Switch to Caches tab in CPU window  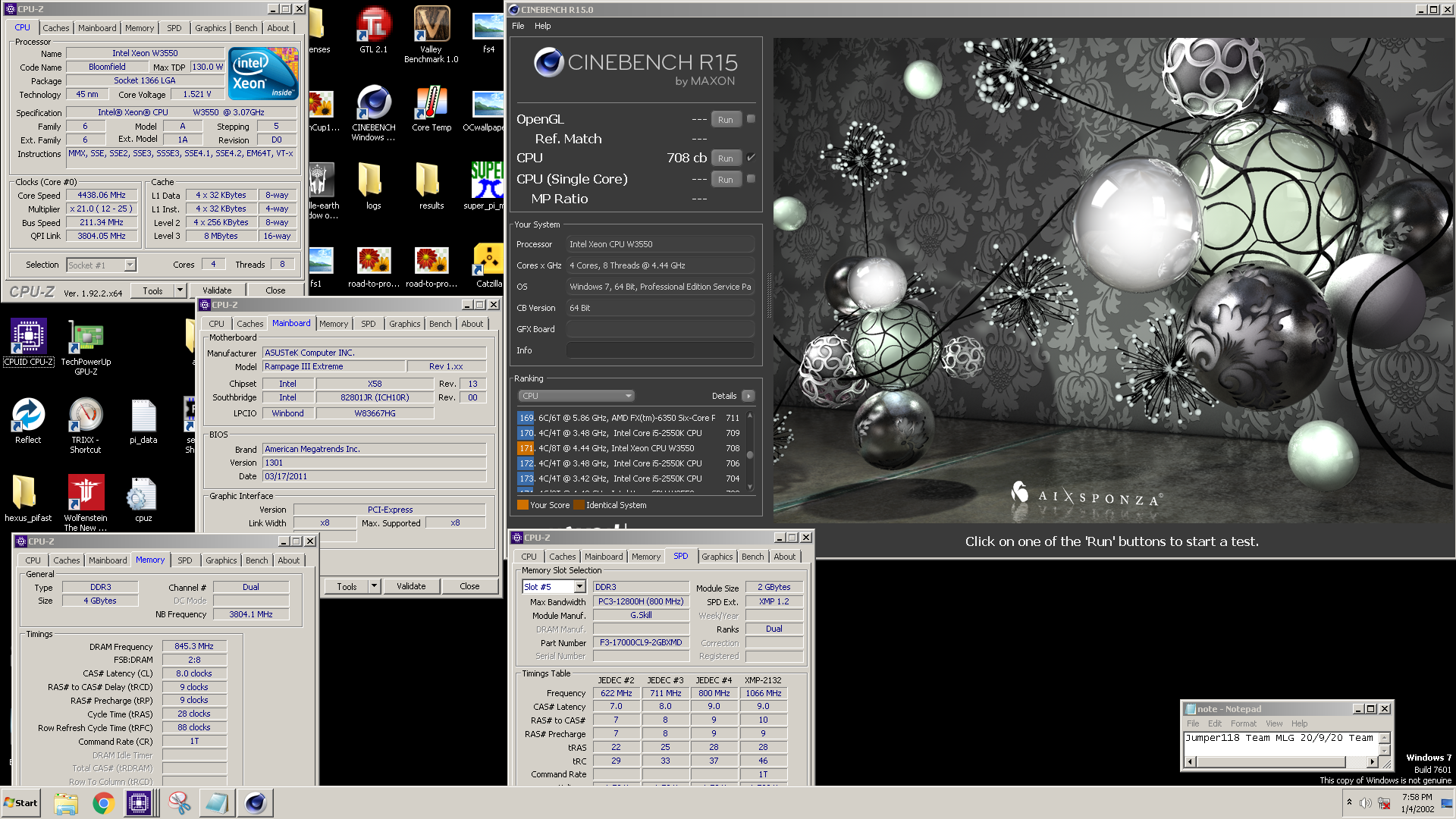pos(56,28)
